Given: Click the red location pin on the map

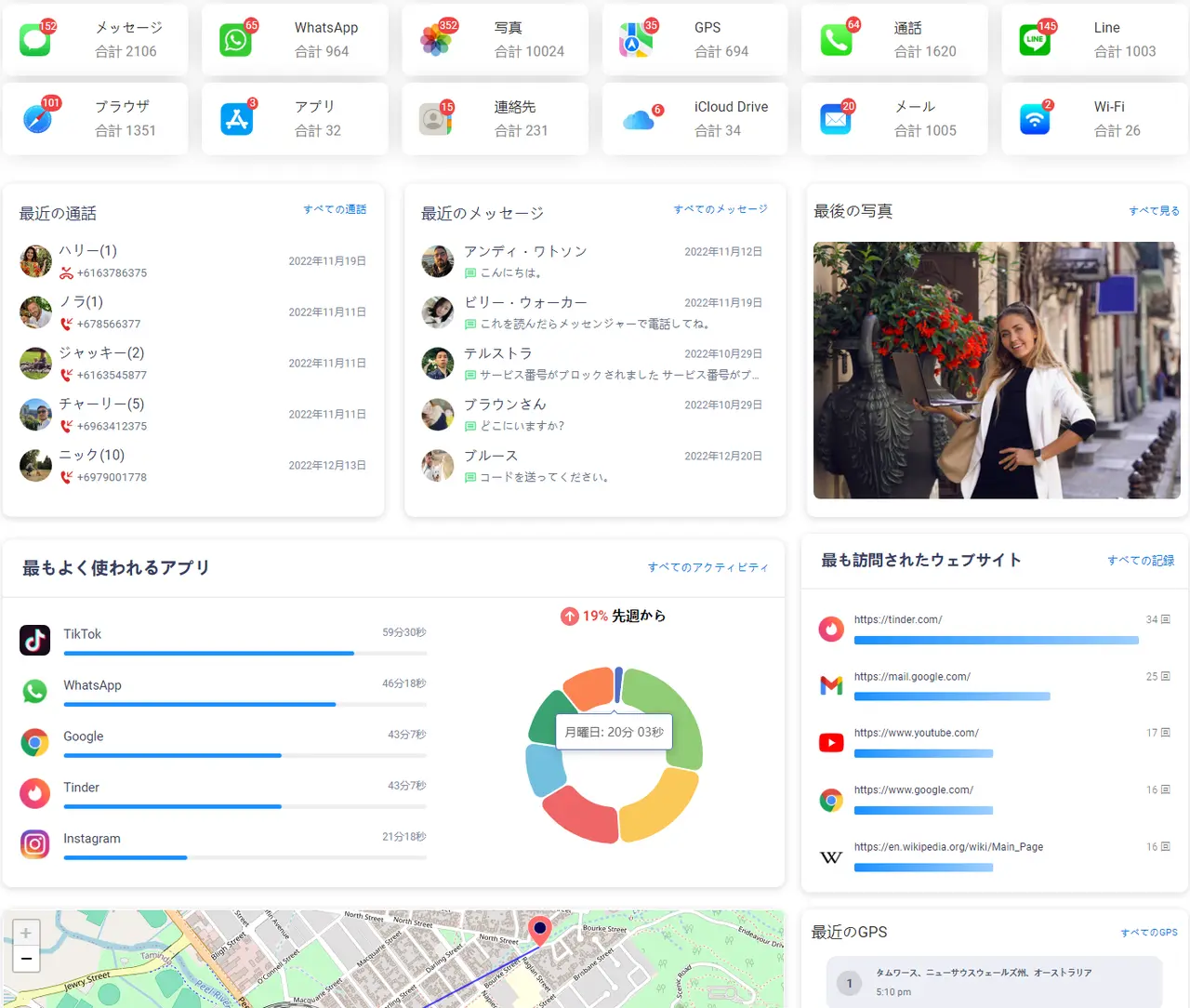Looking at the screenshot, I should click(x=540, y=931).
